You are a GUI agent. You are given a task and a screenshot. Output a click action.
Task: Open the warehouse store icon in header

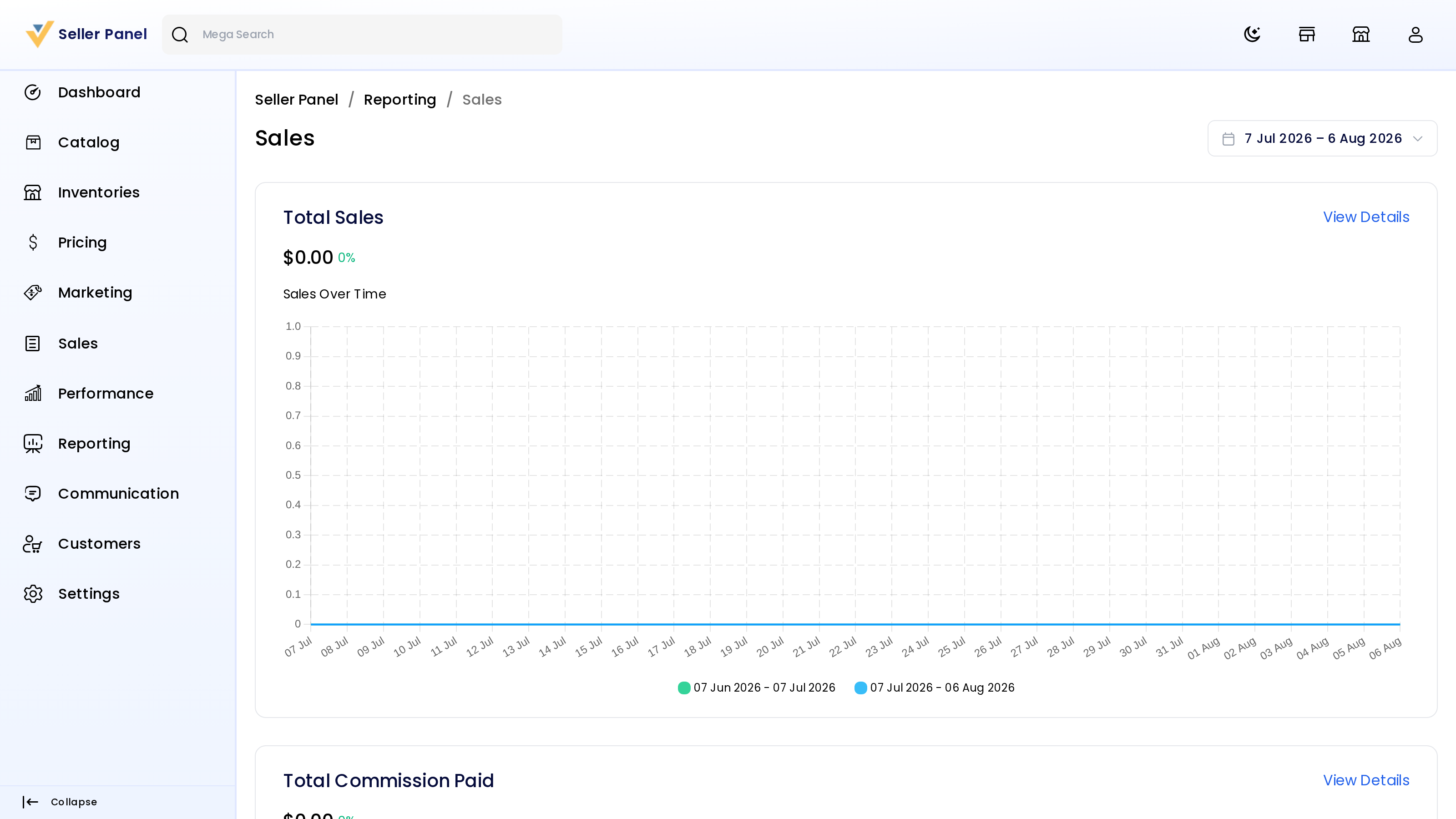[x=1361, y=35]
